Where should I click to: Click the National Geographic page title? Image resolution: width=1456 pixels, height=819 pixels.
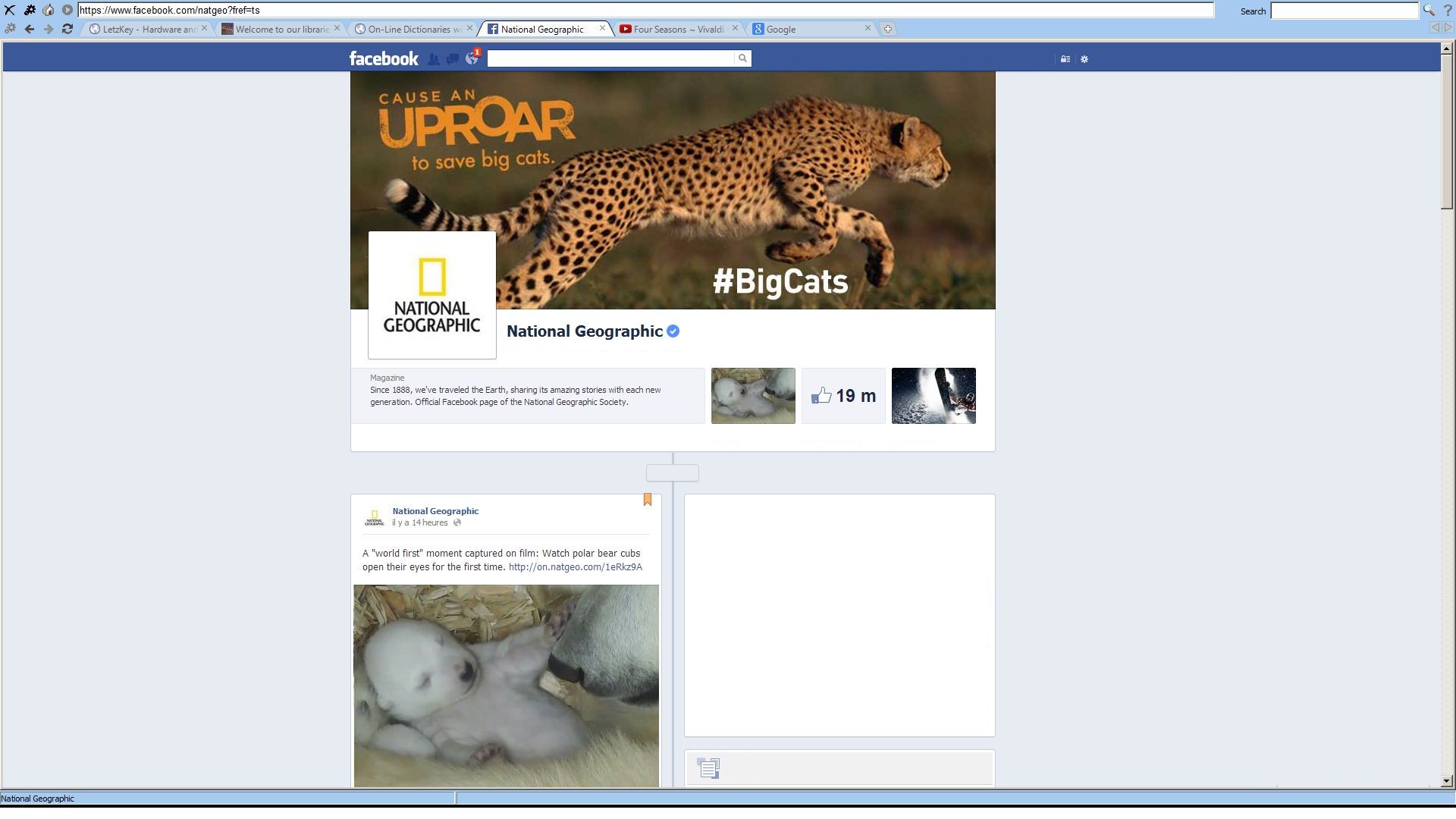(585, 331)
